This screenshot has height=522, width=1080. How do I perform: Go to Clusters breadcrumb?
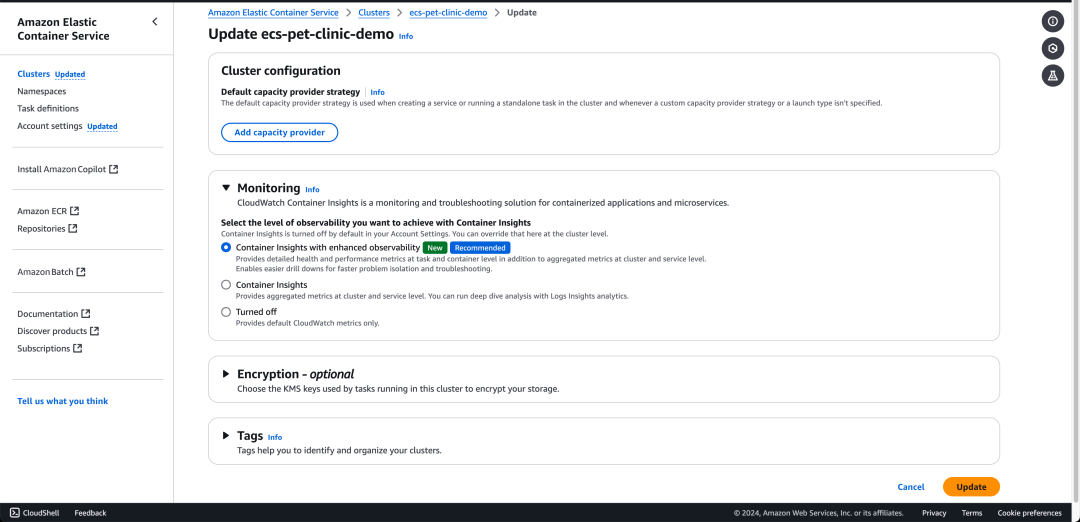coord(374,12)
